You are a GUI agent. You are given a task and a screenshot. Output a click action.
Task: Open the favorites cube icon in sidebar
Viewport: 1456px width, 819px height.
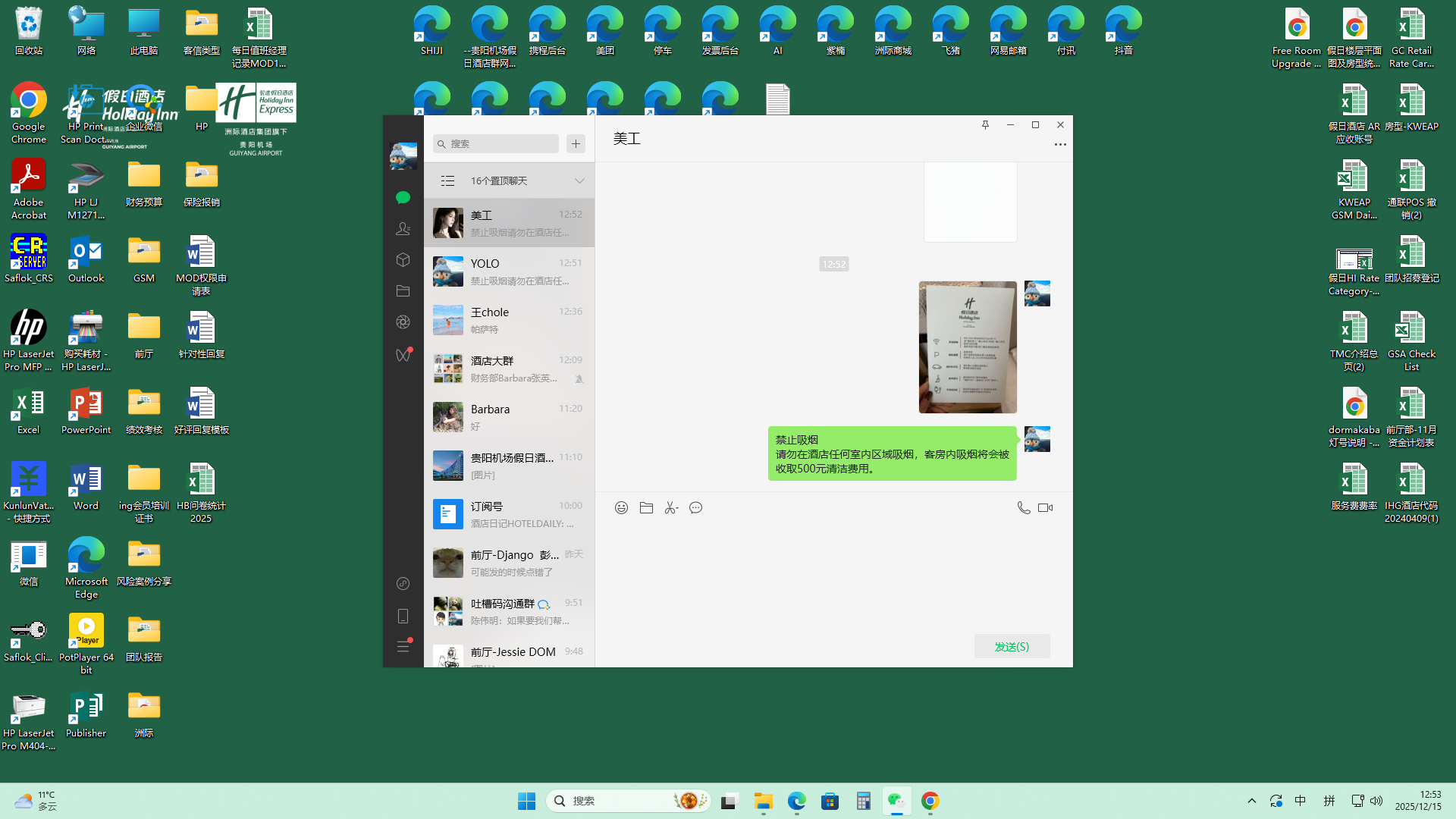click(403, 259)
